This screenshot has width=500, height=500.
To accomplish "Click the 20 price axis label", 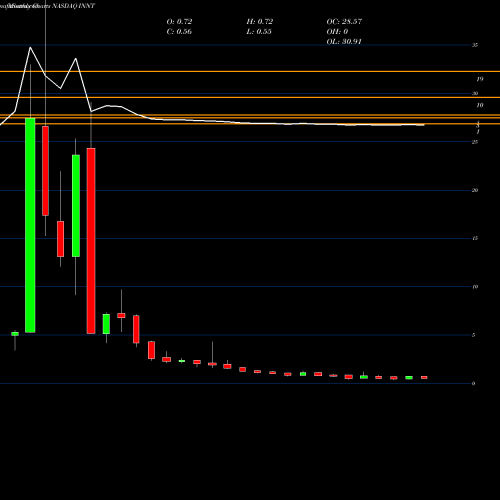I will (x=475, y=190).
